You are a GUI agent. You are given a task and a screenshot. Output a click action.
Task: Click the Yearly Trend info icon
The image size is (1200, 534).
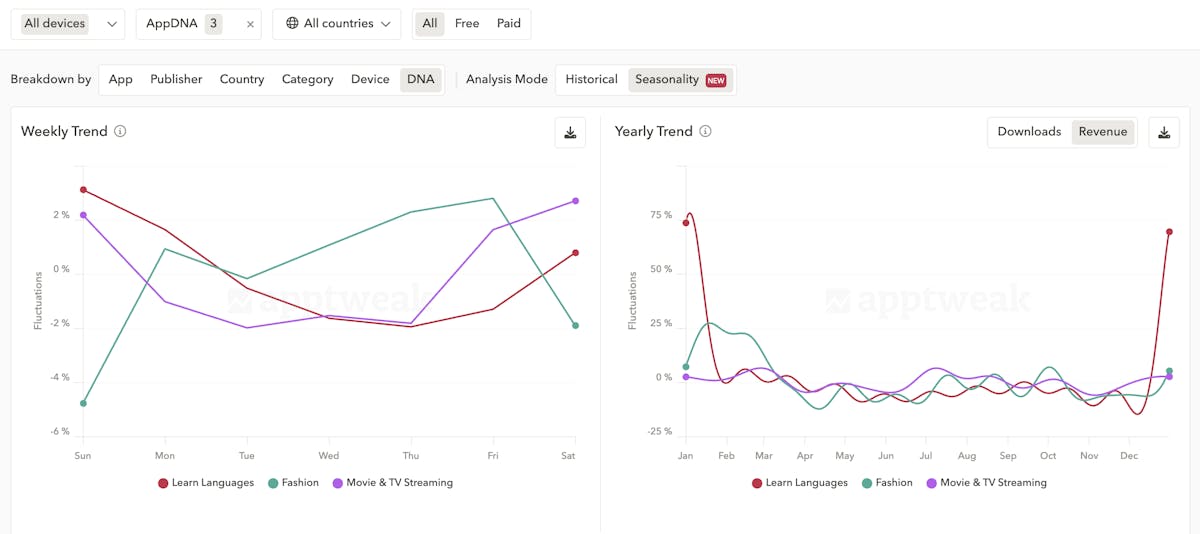705,132
